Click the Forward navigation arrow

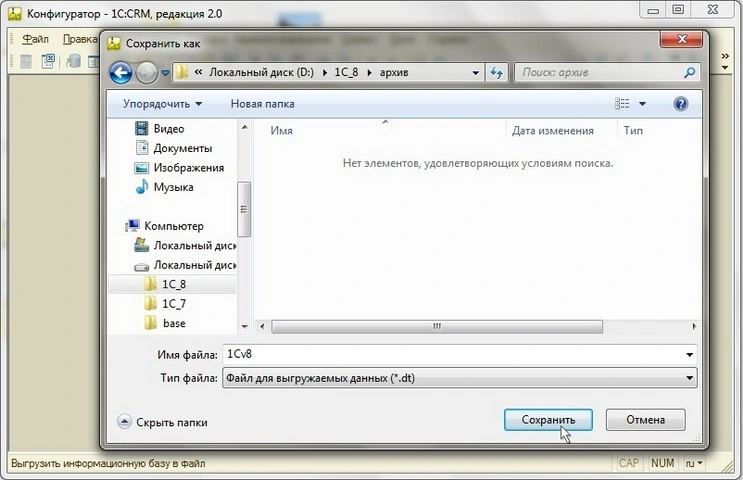click(147, 73)
